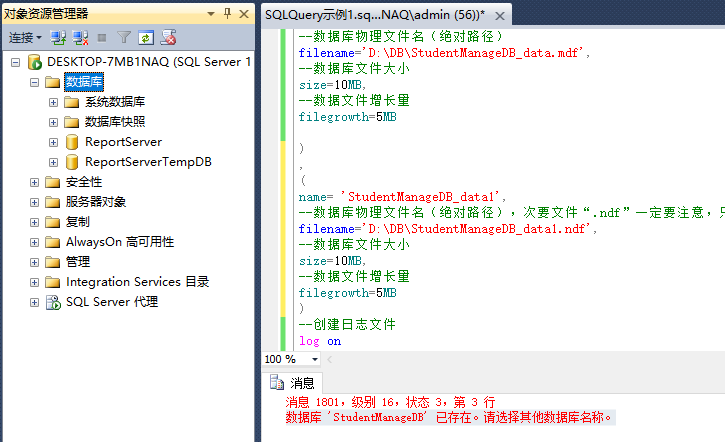Expand the 复制 folder
Image resolution: width=725 pixels, height=442 pixels.
(x=34, y=222)
